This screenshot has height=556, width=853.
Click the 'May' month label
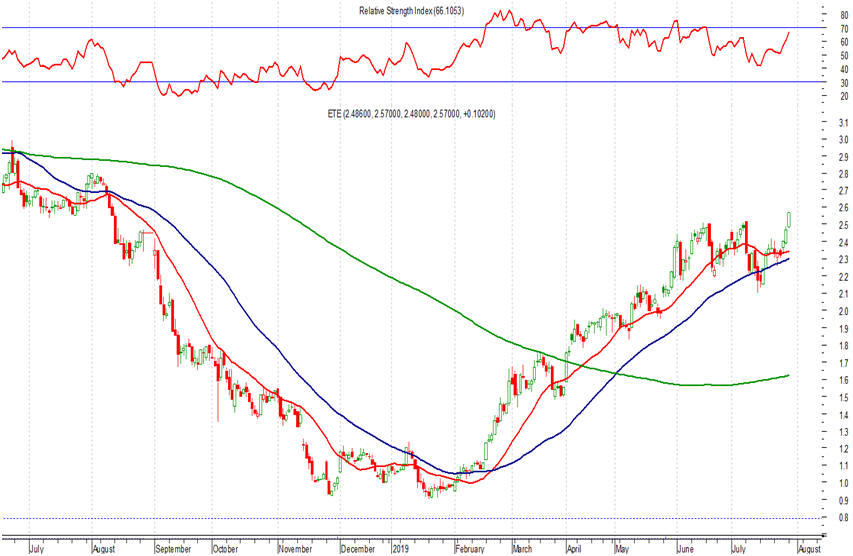(622, 548)
